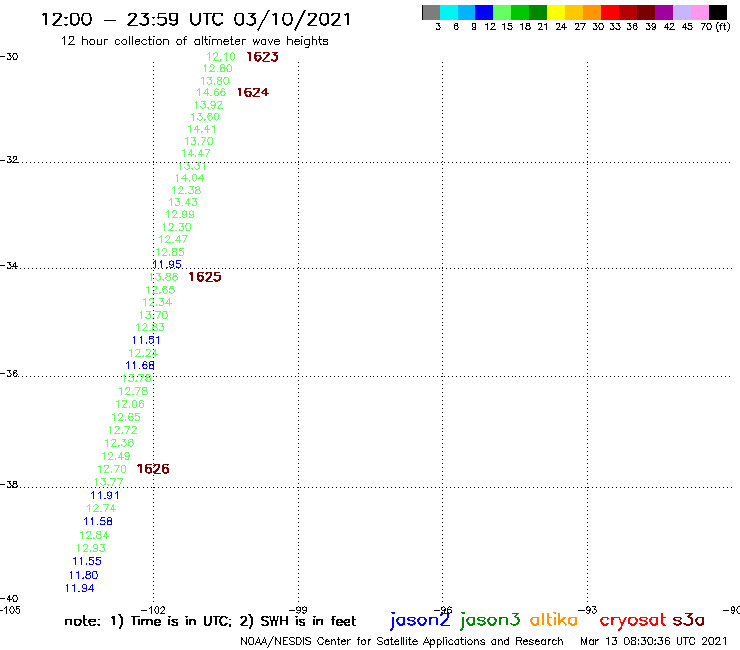740x650 pixels.
Task: Click the 1625 time marker
Action: 205,277
